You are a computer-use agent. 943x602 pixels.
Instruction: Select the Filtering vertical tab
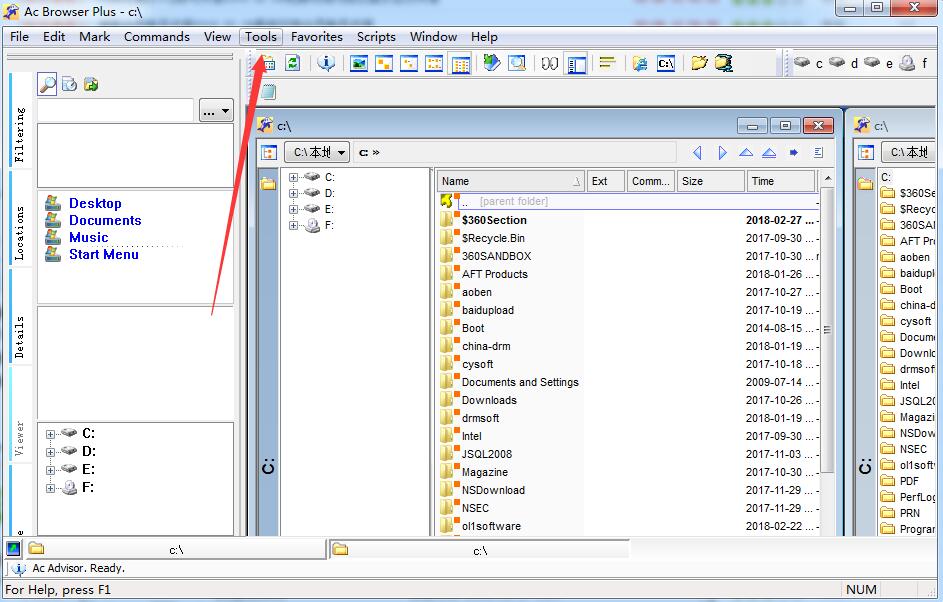20,119
